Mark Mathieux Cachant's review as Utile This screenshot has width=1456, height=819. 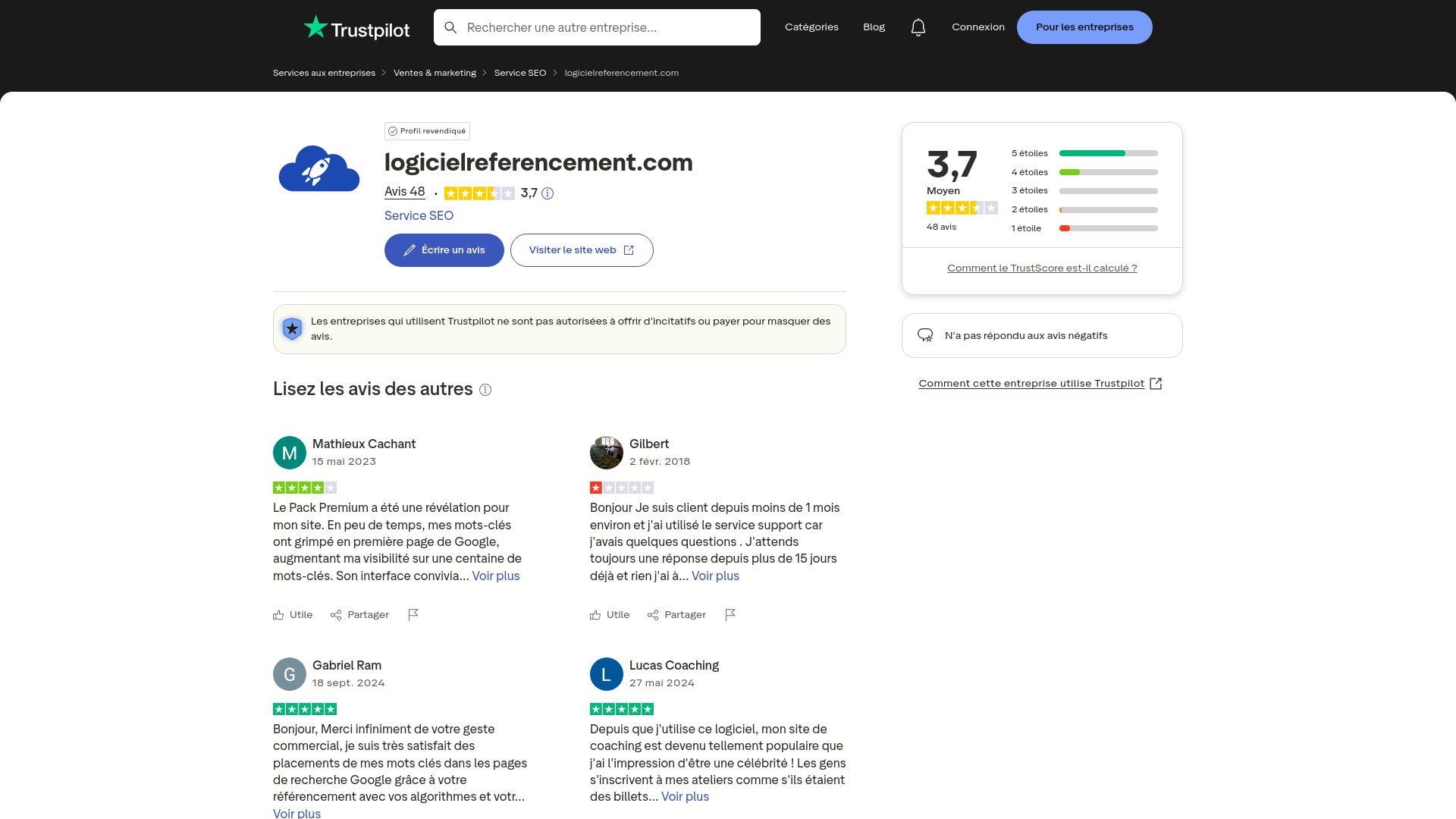[292, 615]
